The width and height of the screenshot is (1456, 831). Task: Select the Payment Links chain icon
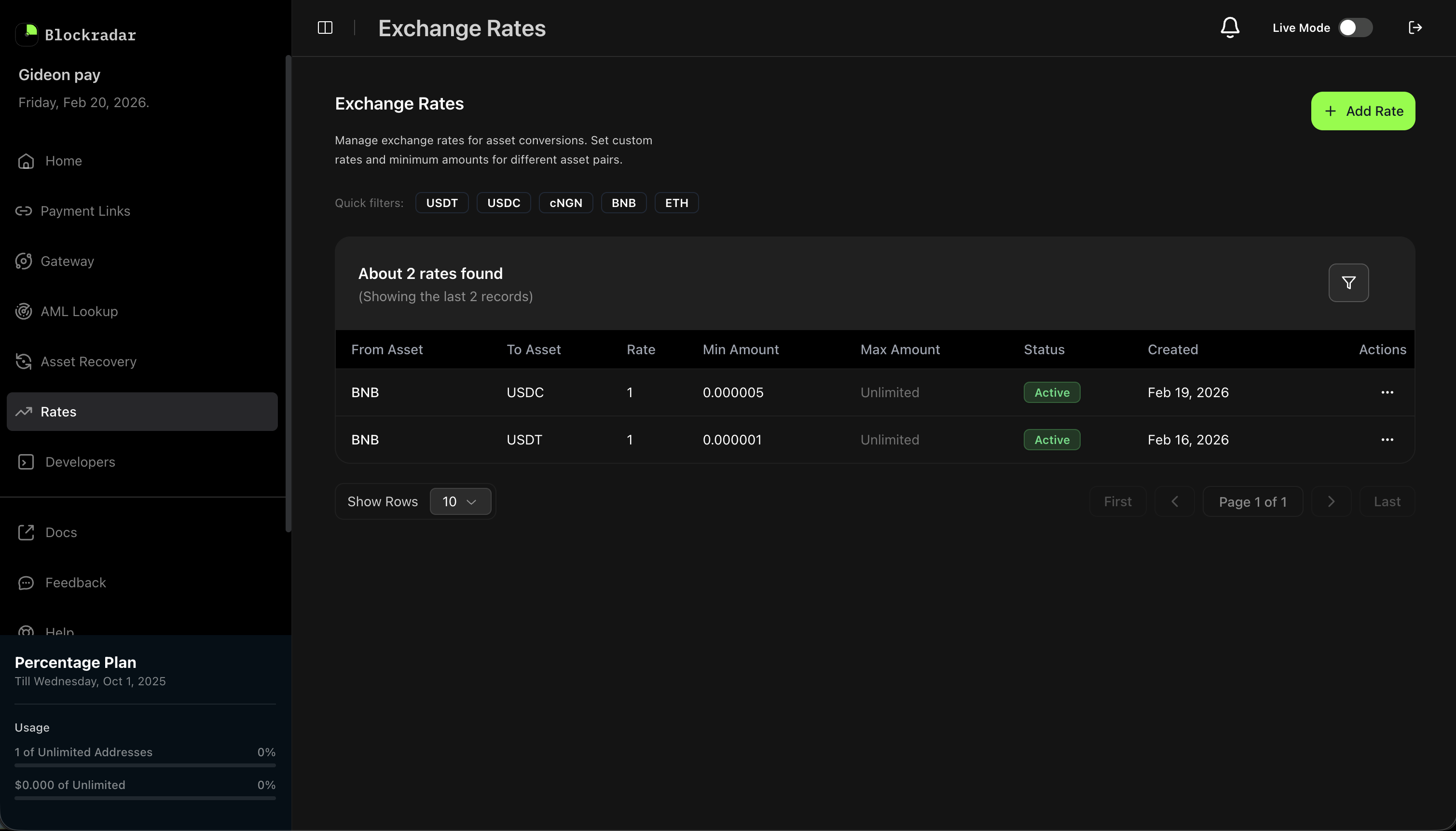point(23,210)
